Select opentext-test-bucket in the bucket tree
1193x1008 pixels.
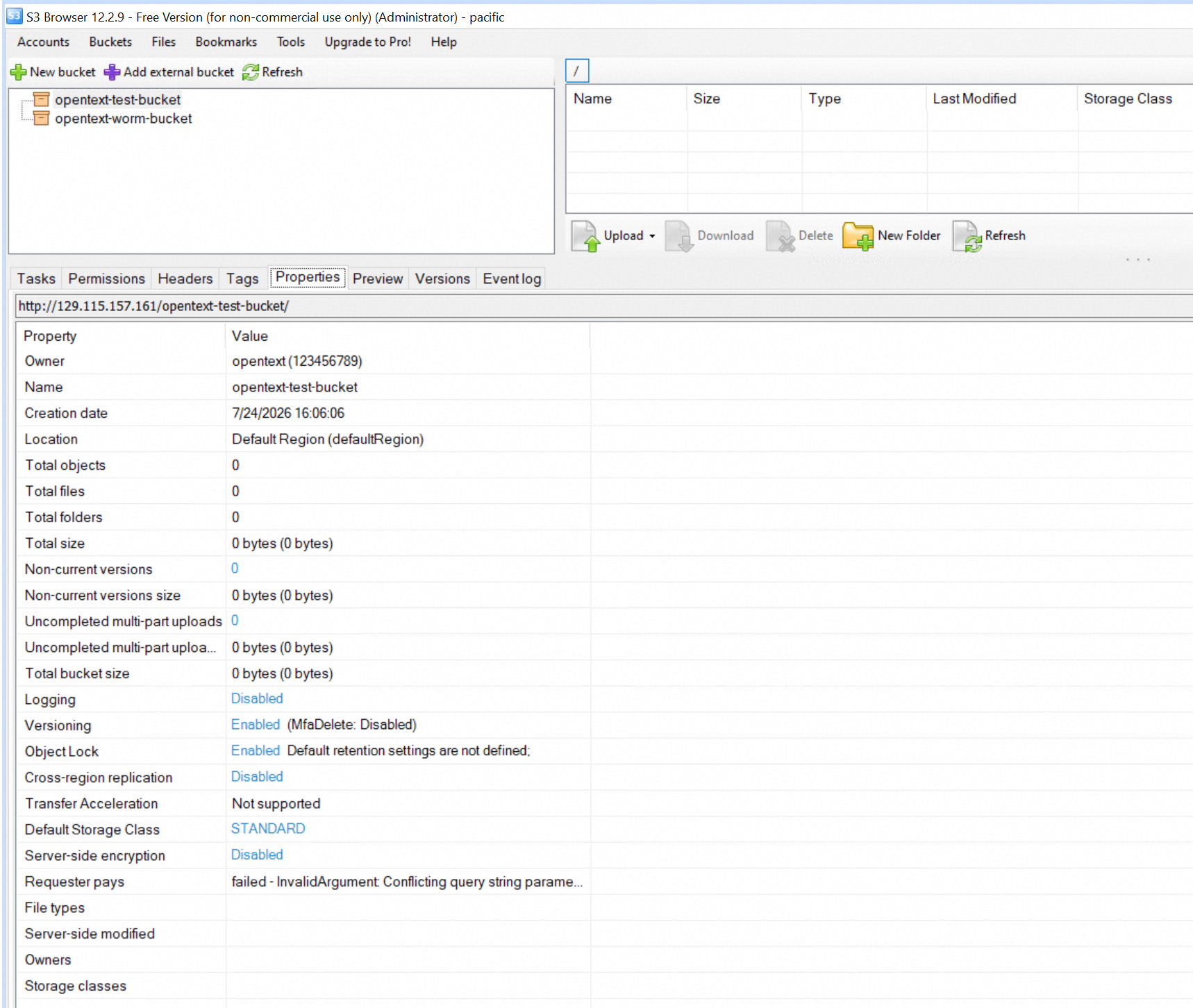[118, 100]
